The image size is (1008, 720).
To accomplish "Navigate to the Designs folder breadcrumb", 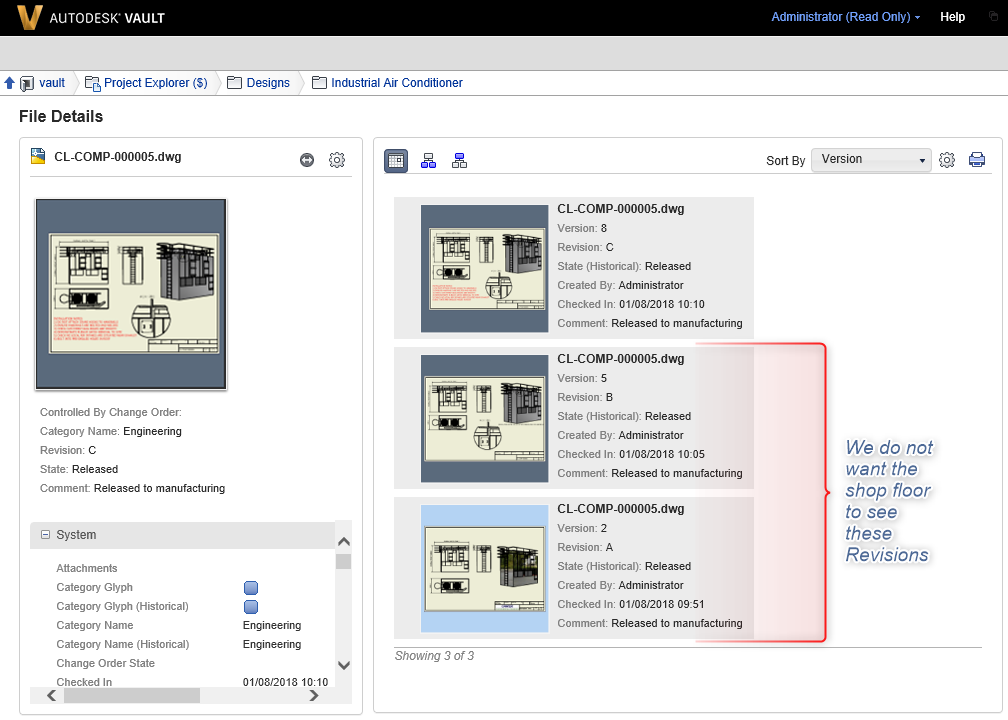I will coord(268,83).
